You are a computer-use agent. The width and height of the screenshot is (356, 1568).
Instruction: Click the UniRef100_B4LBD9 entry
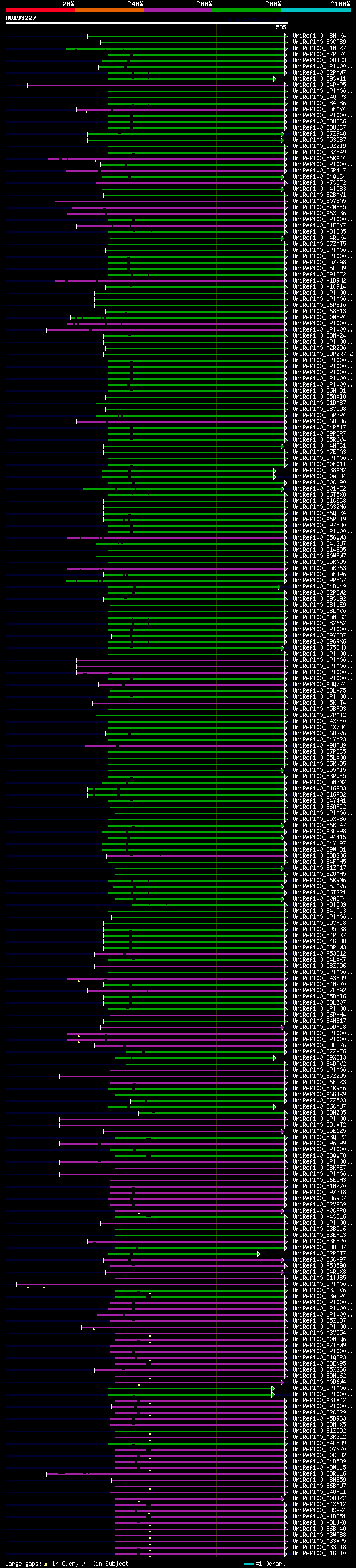click(319, 1443)
